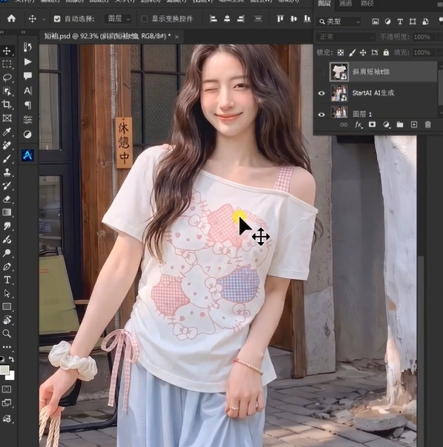Select the Zoom tool

(7, 333)
